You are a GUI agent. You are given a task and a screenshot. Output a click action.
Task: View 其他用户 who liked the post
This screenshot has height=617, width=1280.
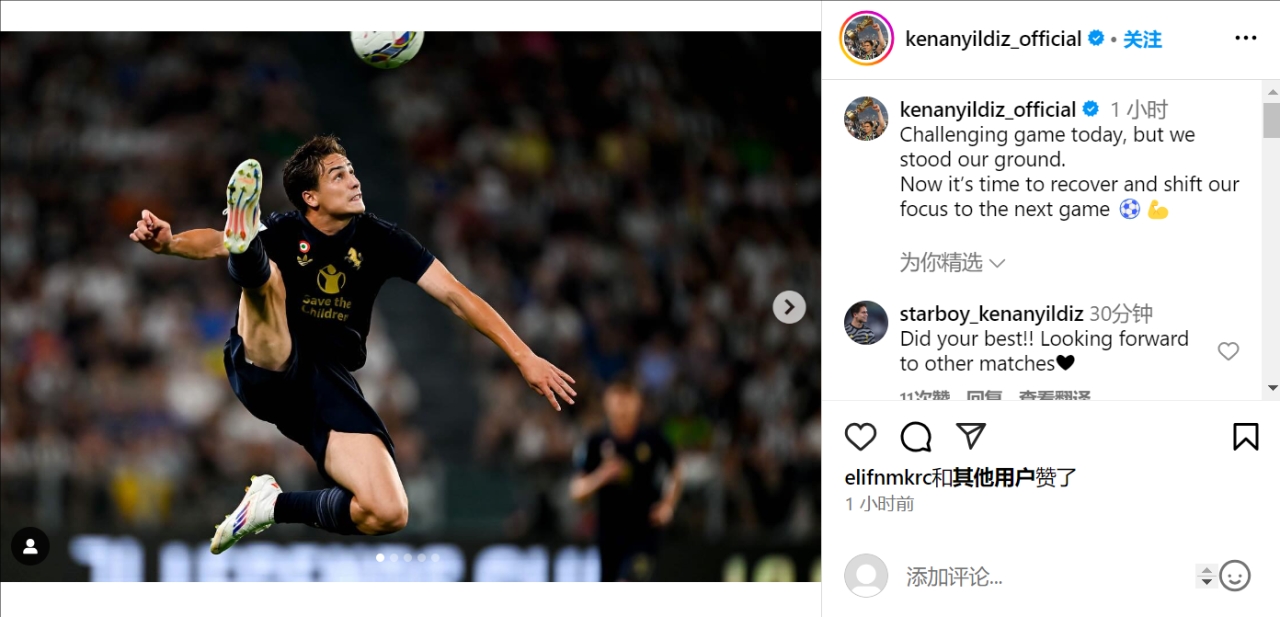pos(993,478)
